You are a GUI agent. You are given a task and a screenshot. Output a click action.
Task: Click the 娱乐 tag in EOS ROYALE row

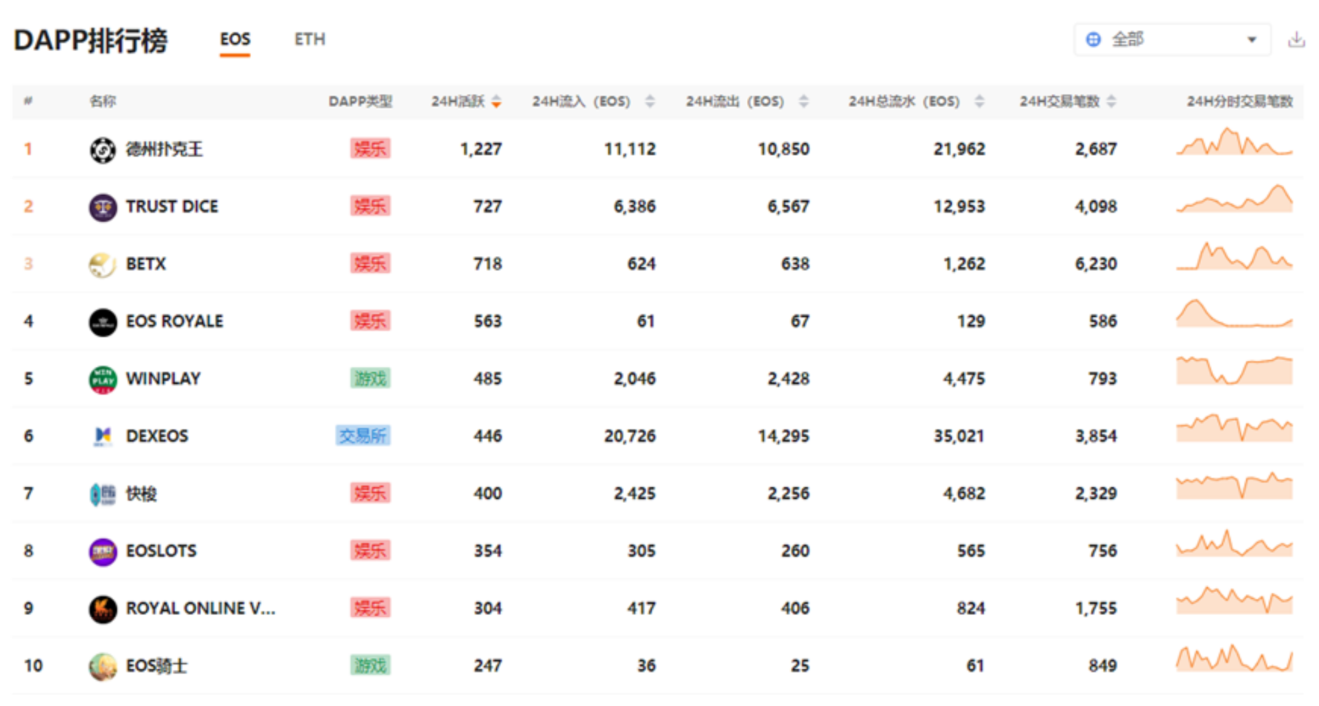[370, 321]
